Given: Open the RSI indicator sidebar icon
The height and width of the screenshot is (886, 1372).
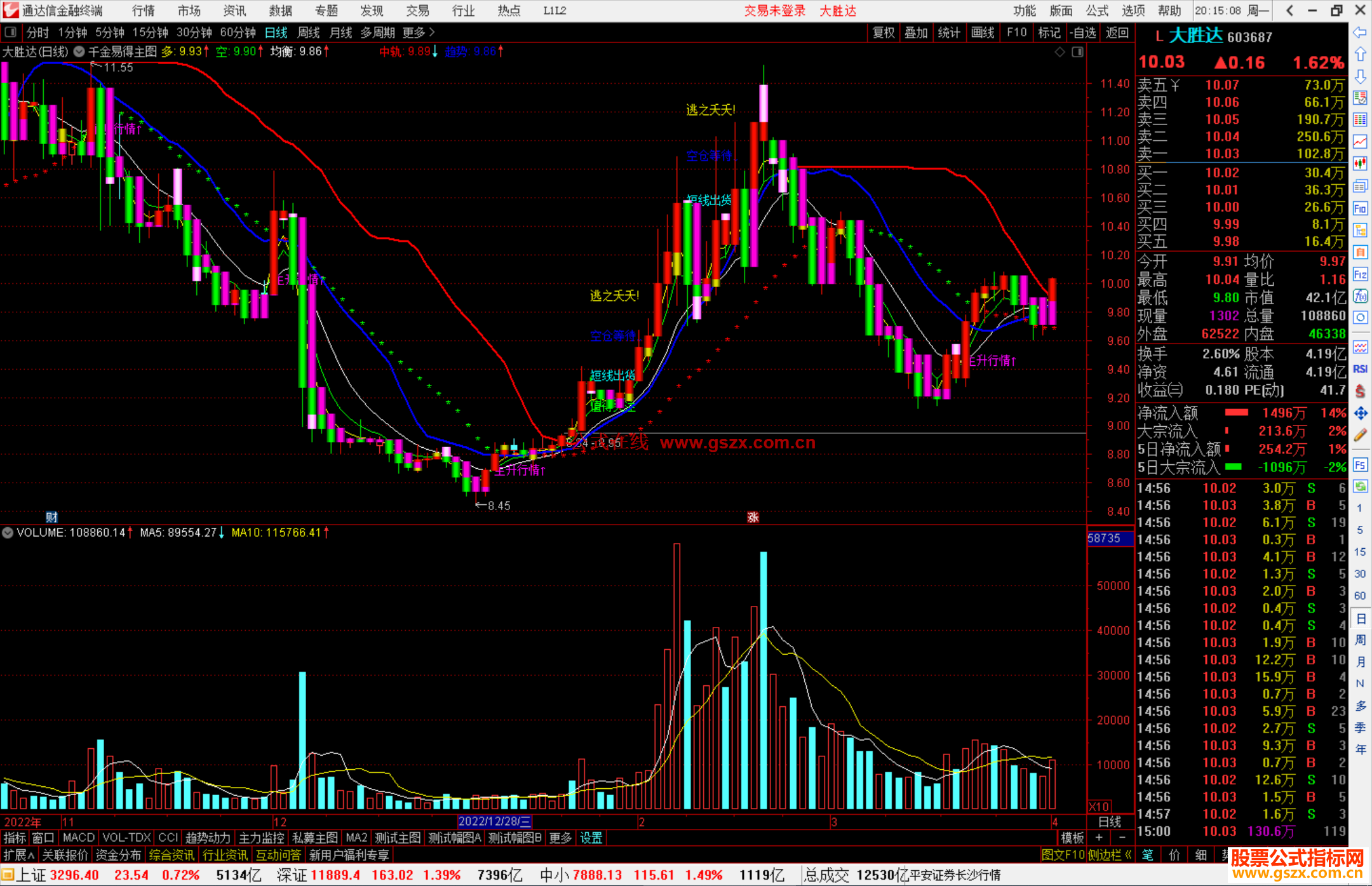Looking at the screenshot, I should pos(1360,369).
